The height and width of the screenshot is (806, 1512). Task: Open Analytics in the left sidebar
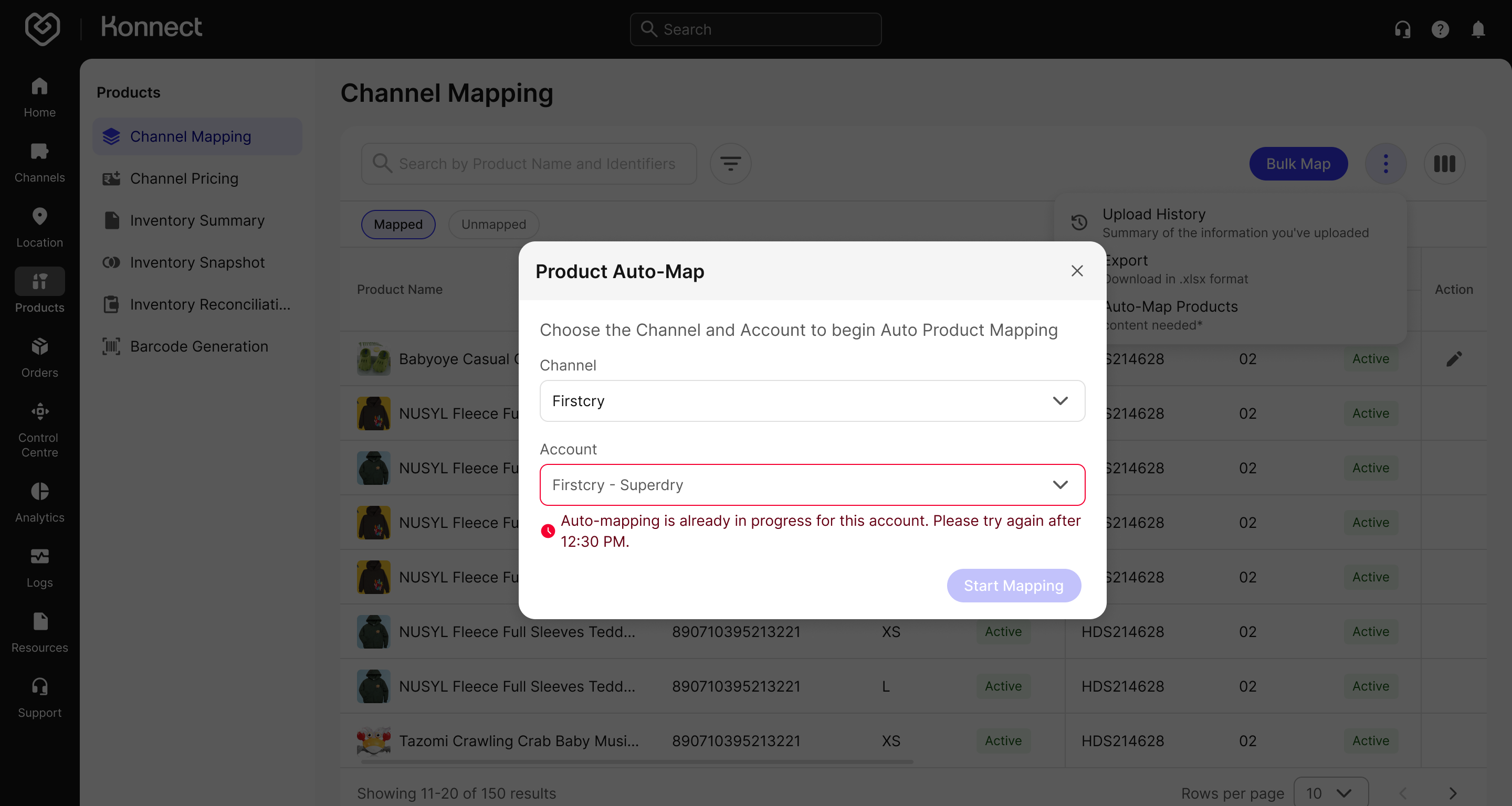click(39, 503)
